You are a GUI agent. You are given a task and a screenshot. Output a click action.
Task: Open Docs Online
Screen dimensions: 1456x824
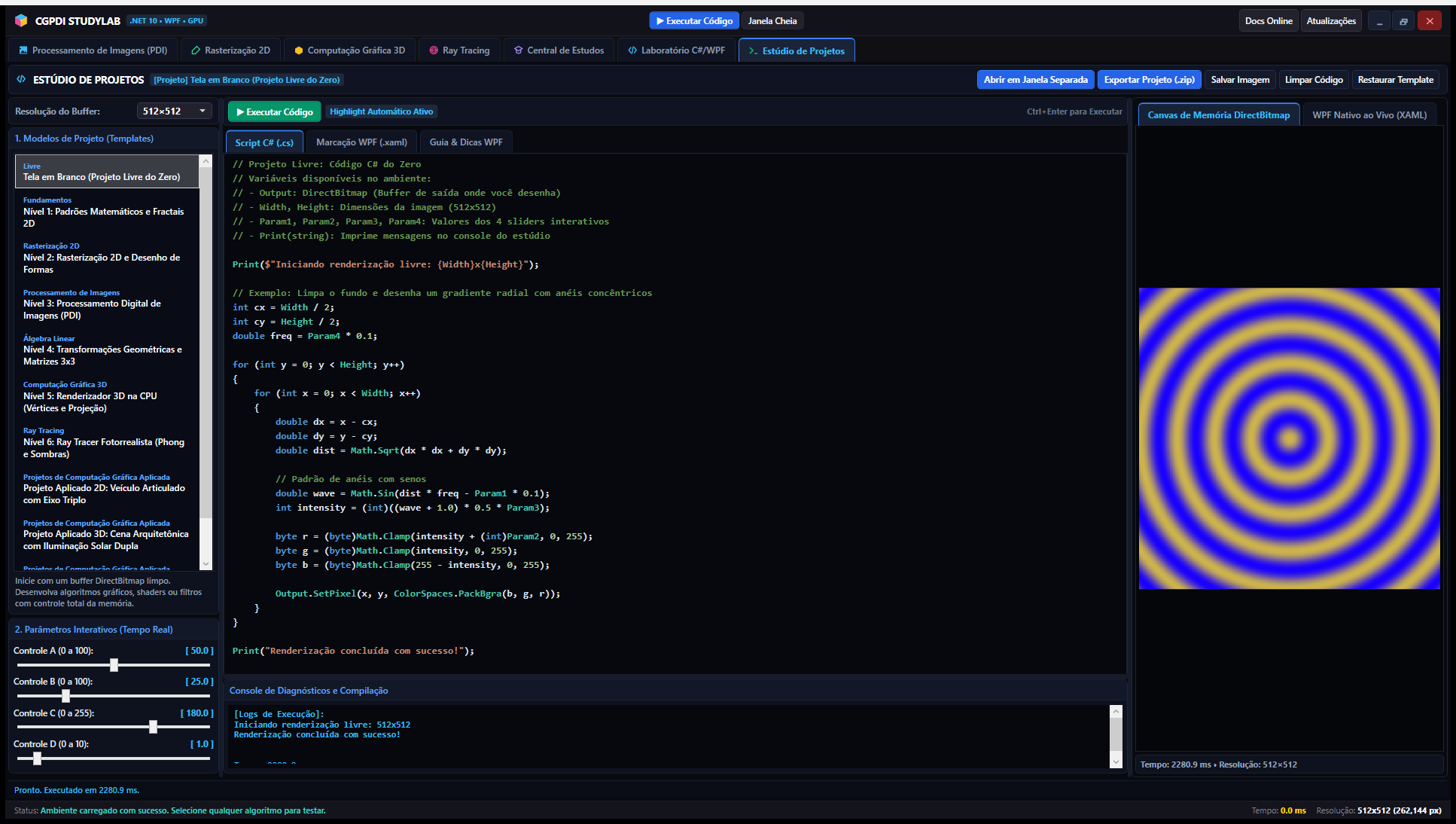[x=1269, y=21]
